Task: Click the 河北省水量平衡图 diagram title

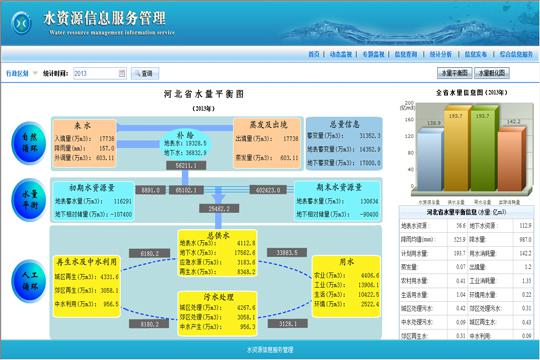Action: 204,94
